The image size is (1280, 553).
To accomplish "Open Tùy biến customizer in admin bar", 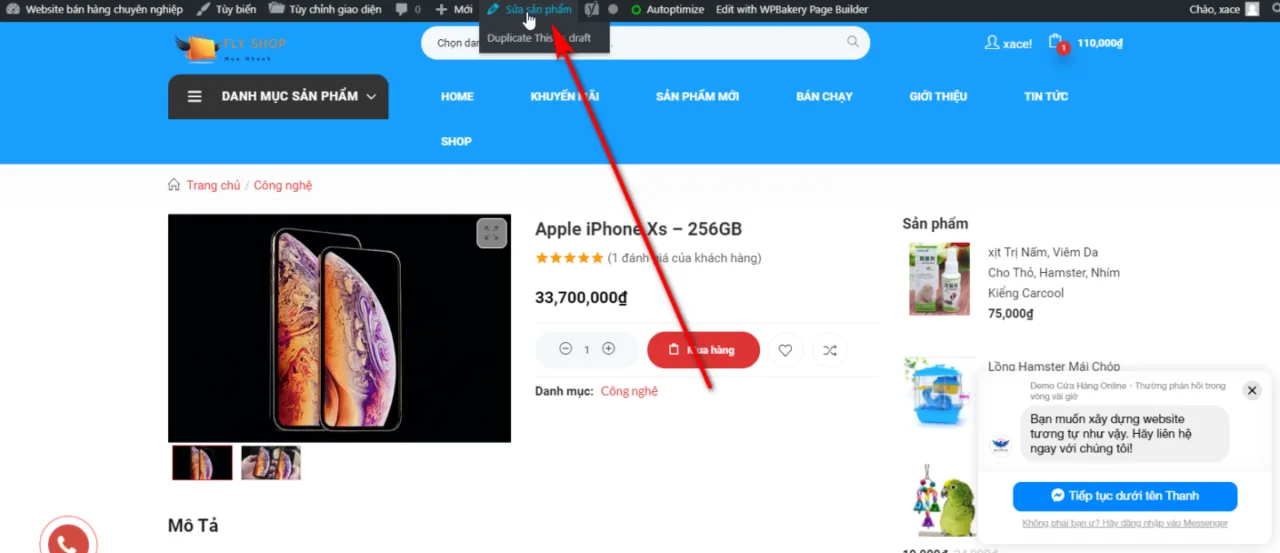I will [x=227, y=9].
